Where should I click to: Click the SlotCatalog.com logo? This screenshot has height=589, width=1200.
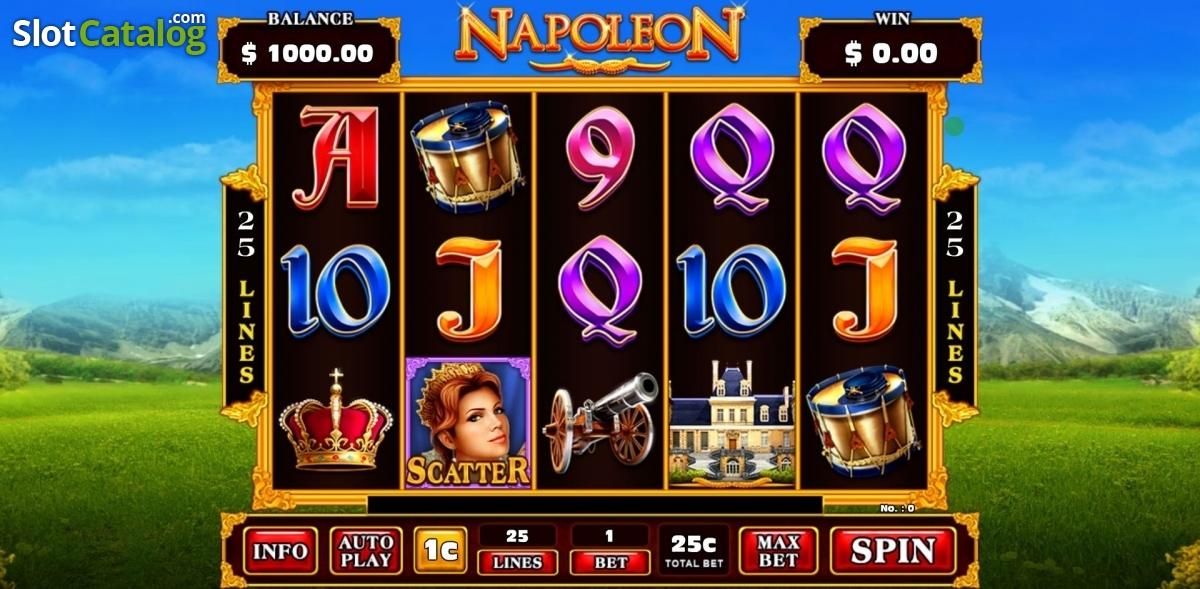(x=109, y=33)
